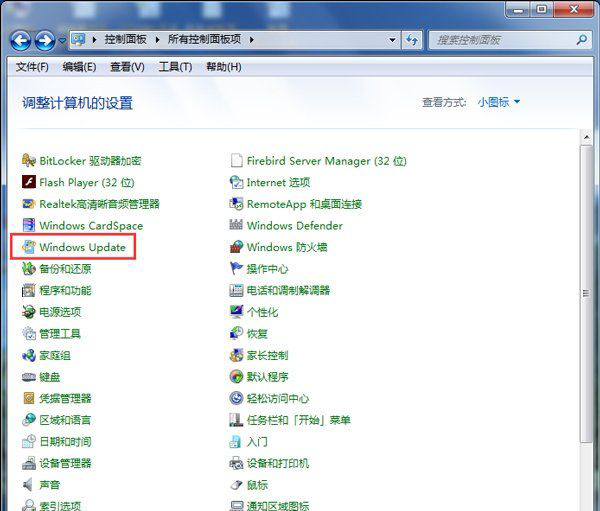Image resolution: width=600 pixels, height=511 pixels.
Task: Click the 设备管理器 icon
Action: coord(29,464)
